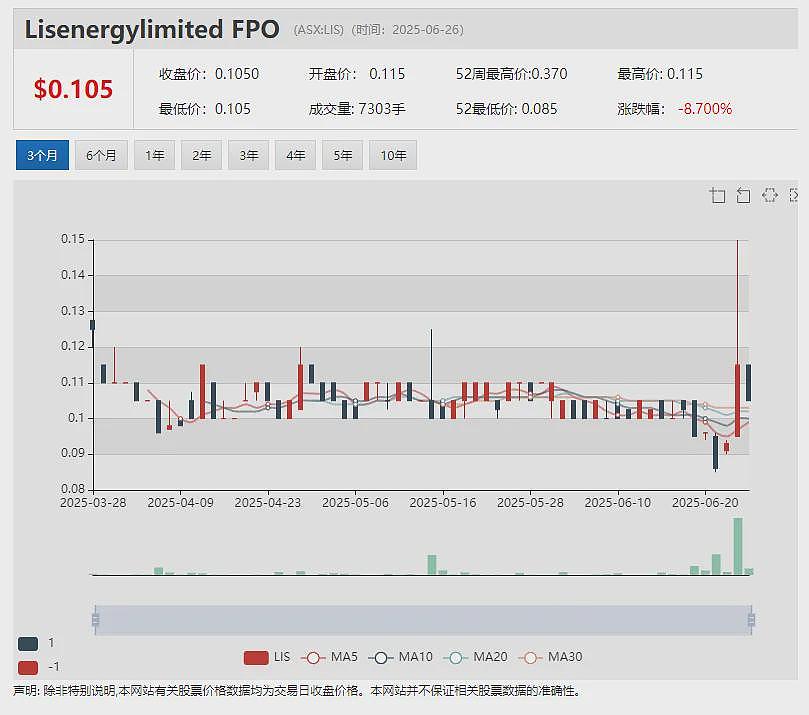Viewport: 809px width, 715px height.
Task: Select the 3个月 time range tab
Action: click(x=42, y=155)
